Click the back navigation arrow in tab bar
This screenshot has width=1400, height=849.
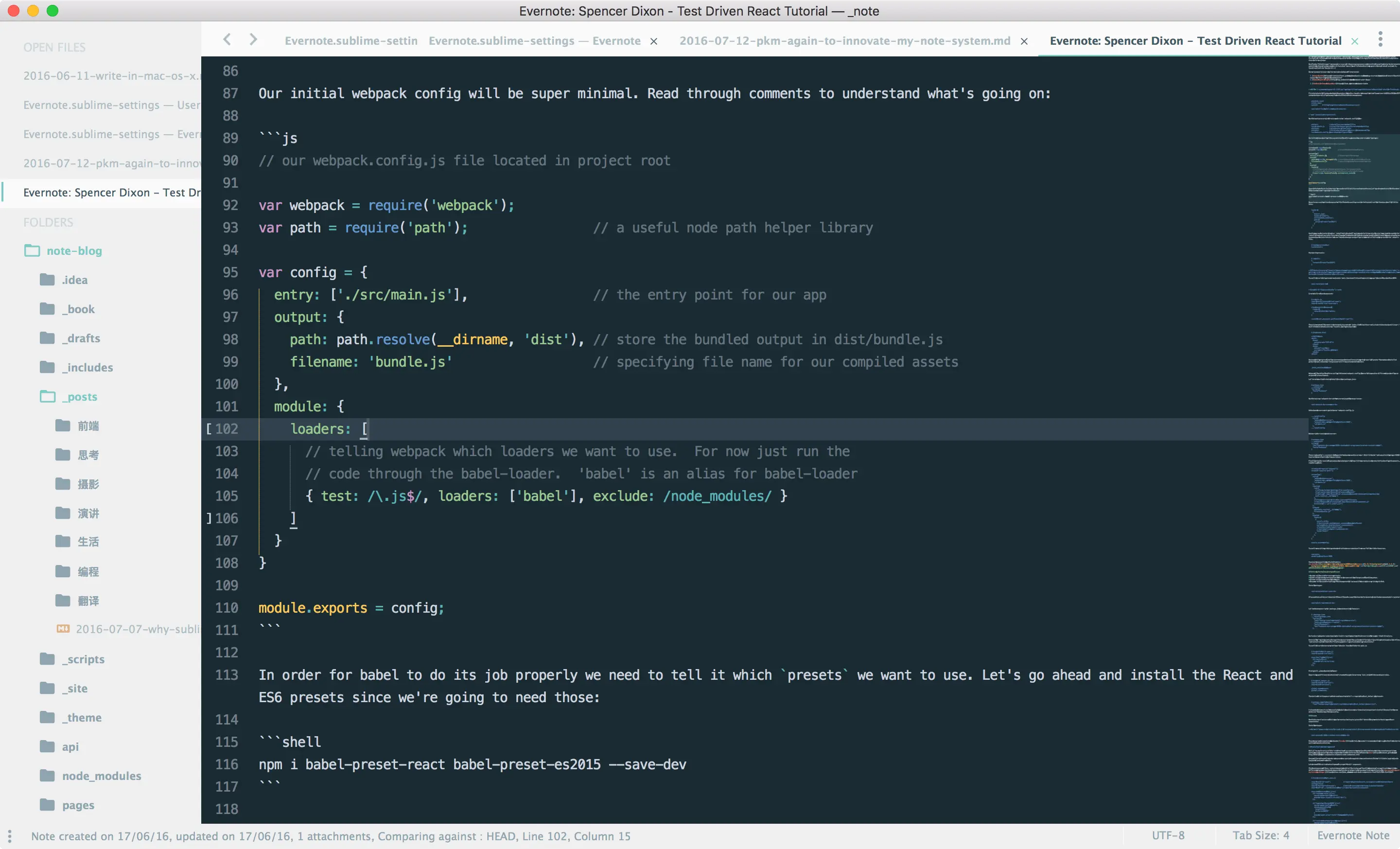point(227,39)
